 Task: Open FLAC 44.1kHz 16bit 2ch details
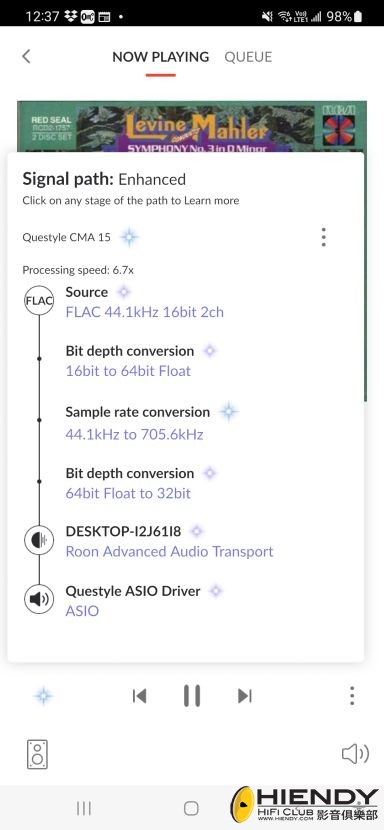click(x=145, y=312)
